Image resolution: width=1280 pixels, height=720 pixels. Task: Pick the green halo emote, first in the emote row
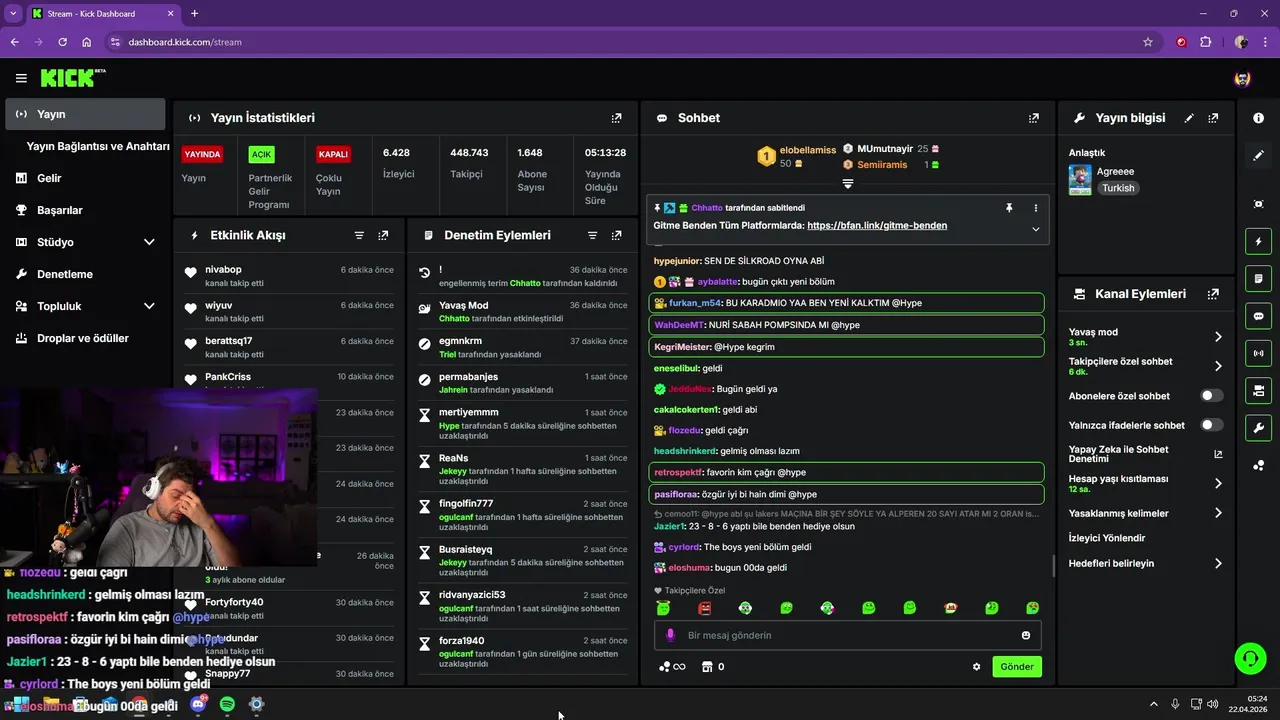point(663,608)
